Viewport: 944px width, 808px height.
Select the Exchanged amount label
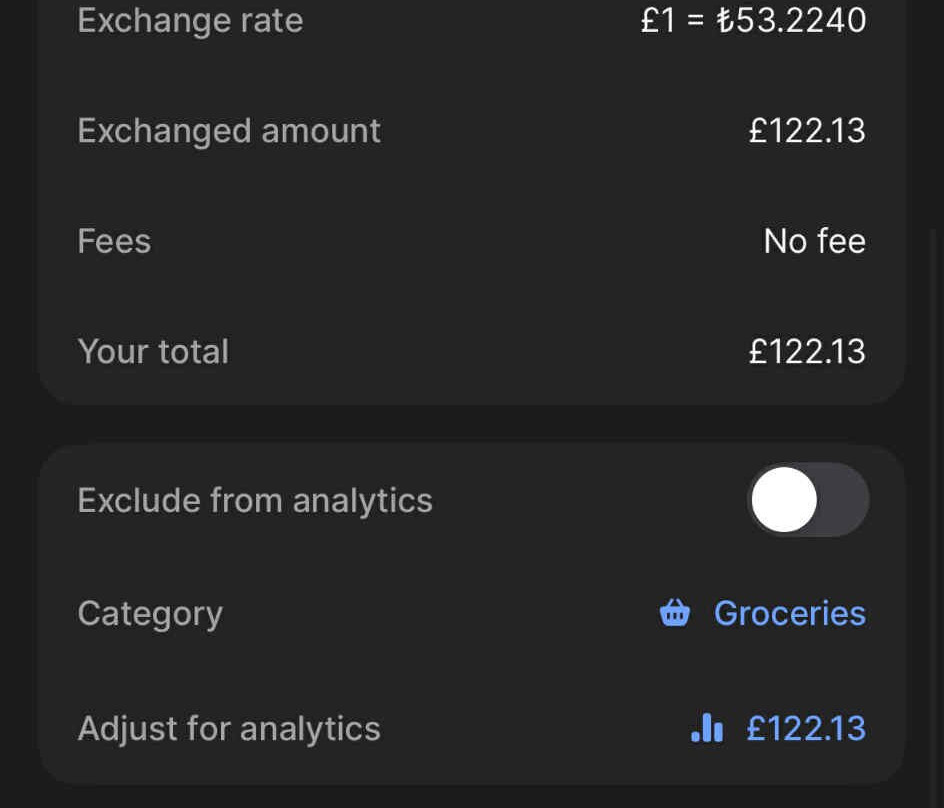[229, 131]
